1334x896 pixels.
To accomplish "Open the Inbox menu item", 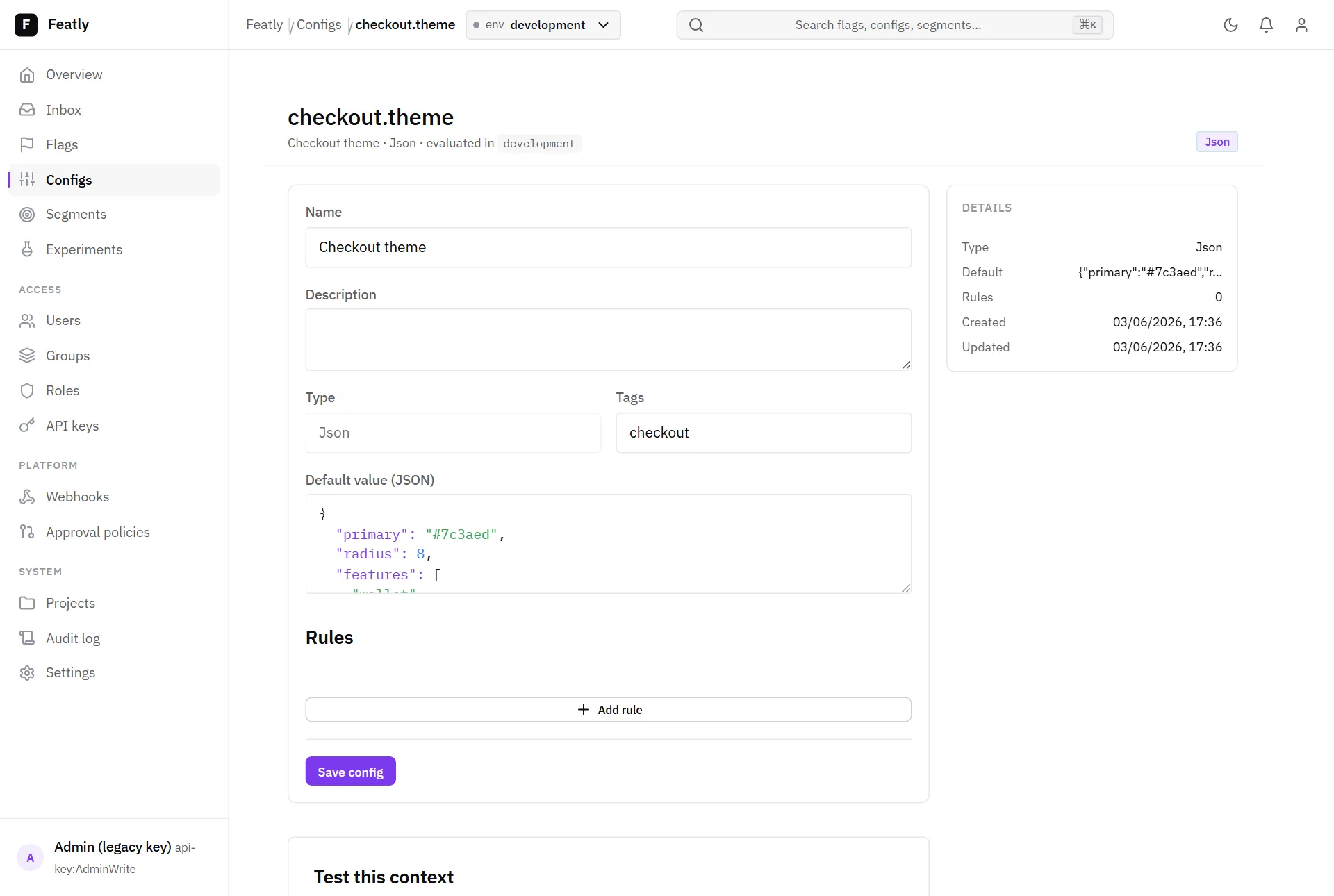I will coord(114,110).
